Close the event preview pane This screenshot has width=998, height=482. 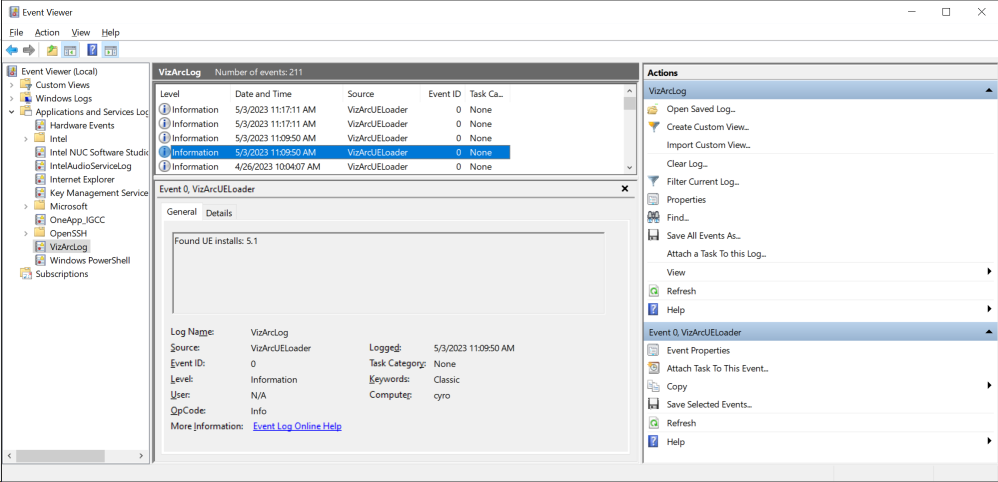tap(625, 188)
